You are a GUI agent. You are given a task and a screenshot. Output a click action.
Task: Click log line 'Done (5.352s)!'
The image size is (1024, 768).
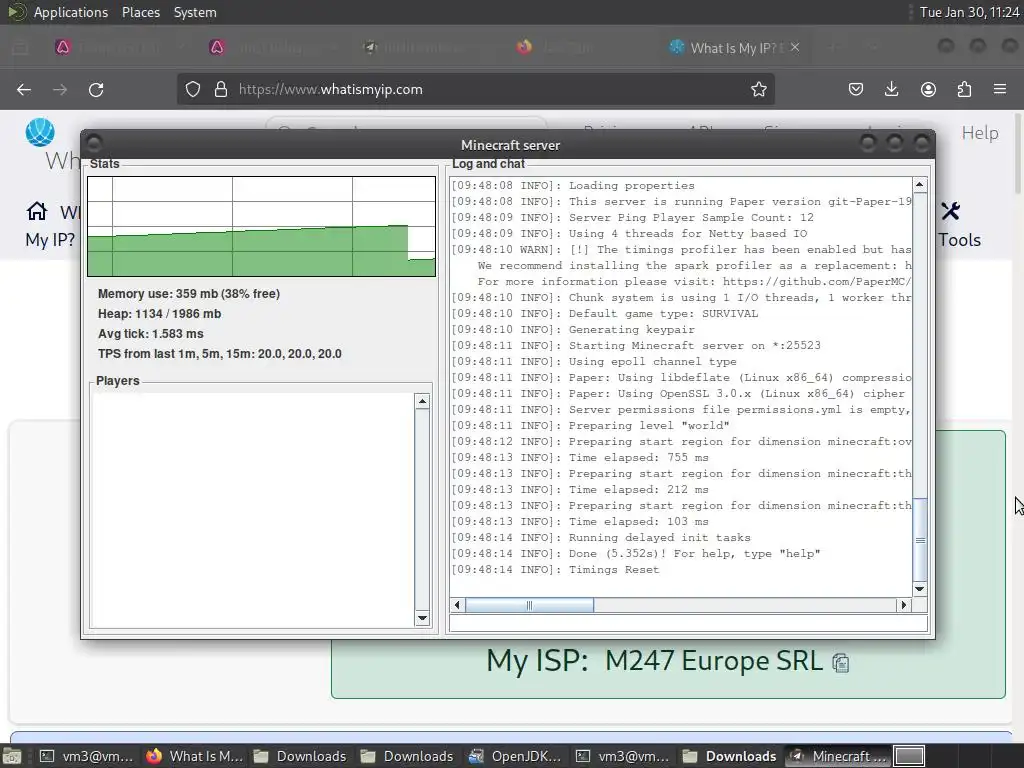click(x=635, y=554)
